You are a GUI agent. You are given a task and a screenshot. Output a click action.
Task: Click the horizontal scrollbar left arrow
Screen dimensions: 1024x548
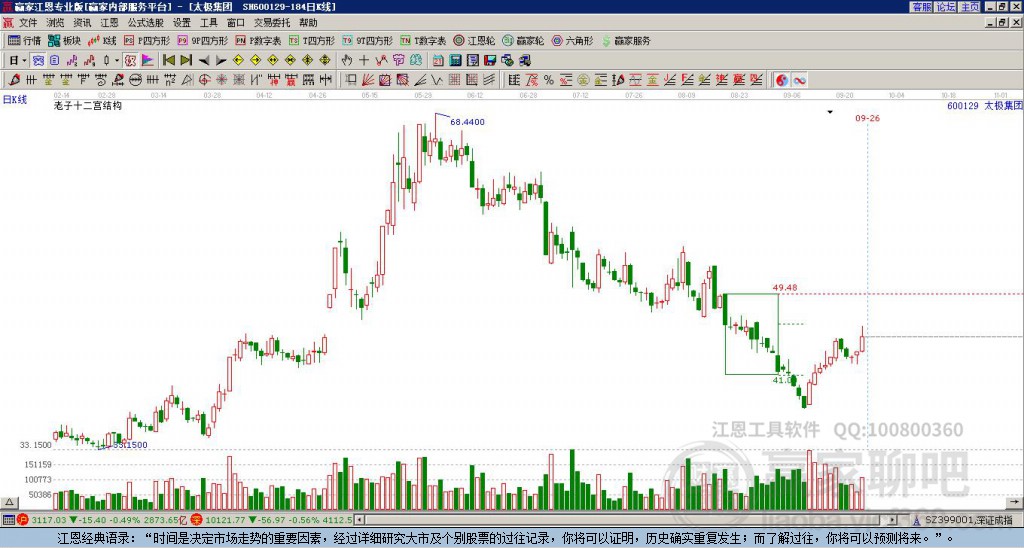pyautogui.click(x=359, y=520)
